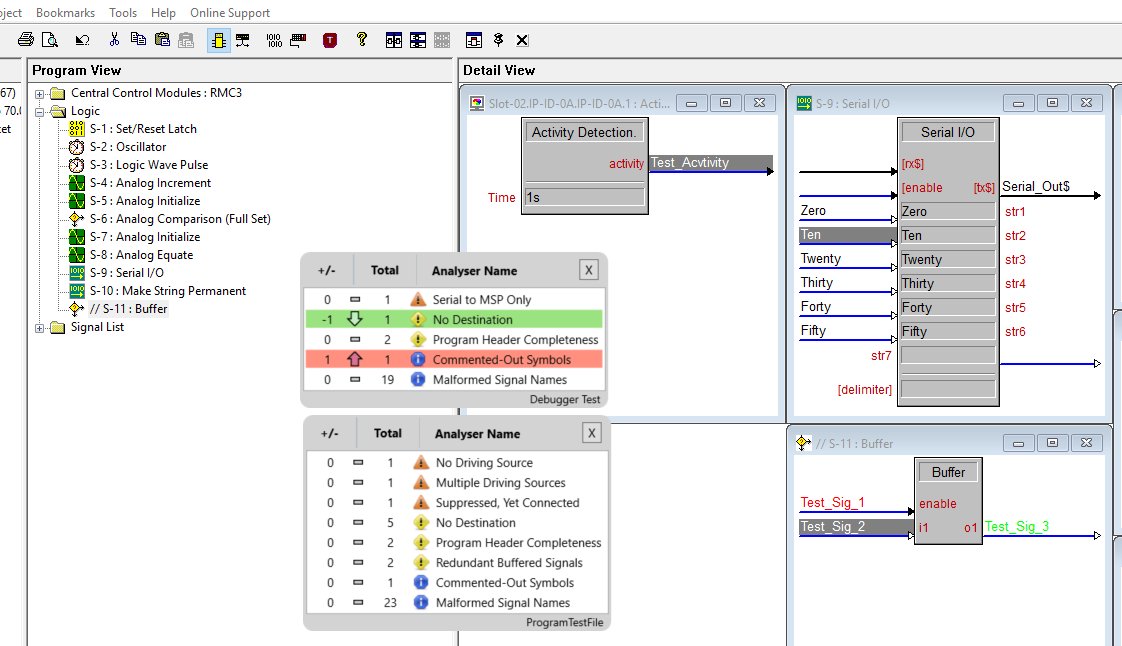Screen dimensions: 1122x646
Task: Click the toolbar icon left of the grayed-out grid
Action: [x=418, y=40]
